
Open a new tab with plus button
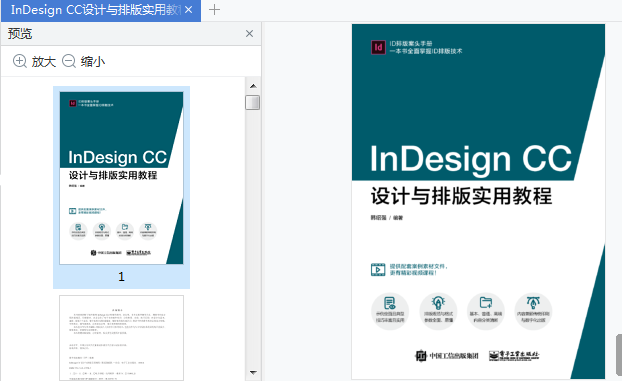(x=214, y=10)
